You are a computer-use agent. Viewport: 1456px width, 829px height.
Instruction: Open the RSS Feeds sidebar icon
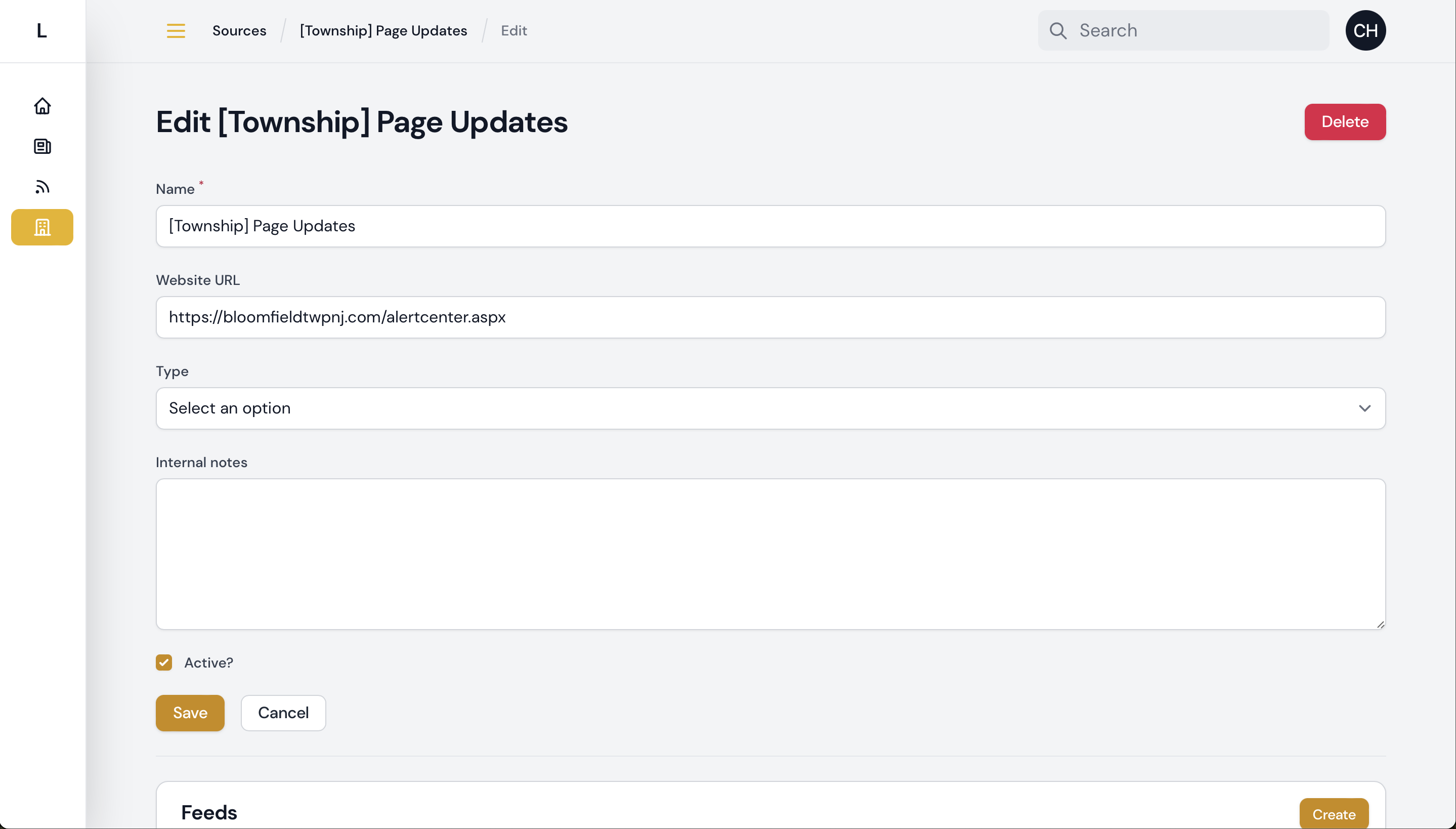(x=42, y=187)
